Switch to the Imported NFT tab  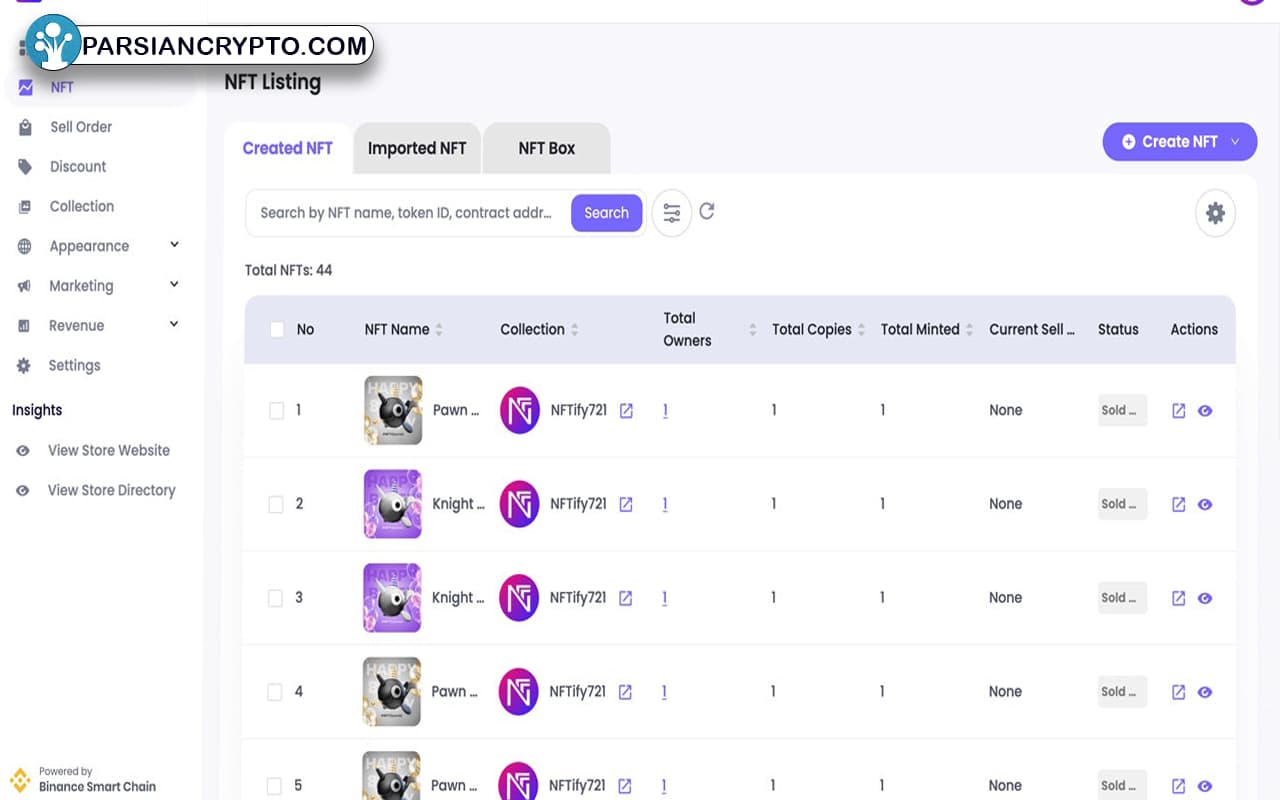[x=417, y=148]
